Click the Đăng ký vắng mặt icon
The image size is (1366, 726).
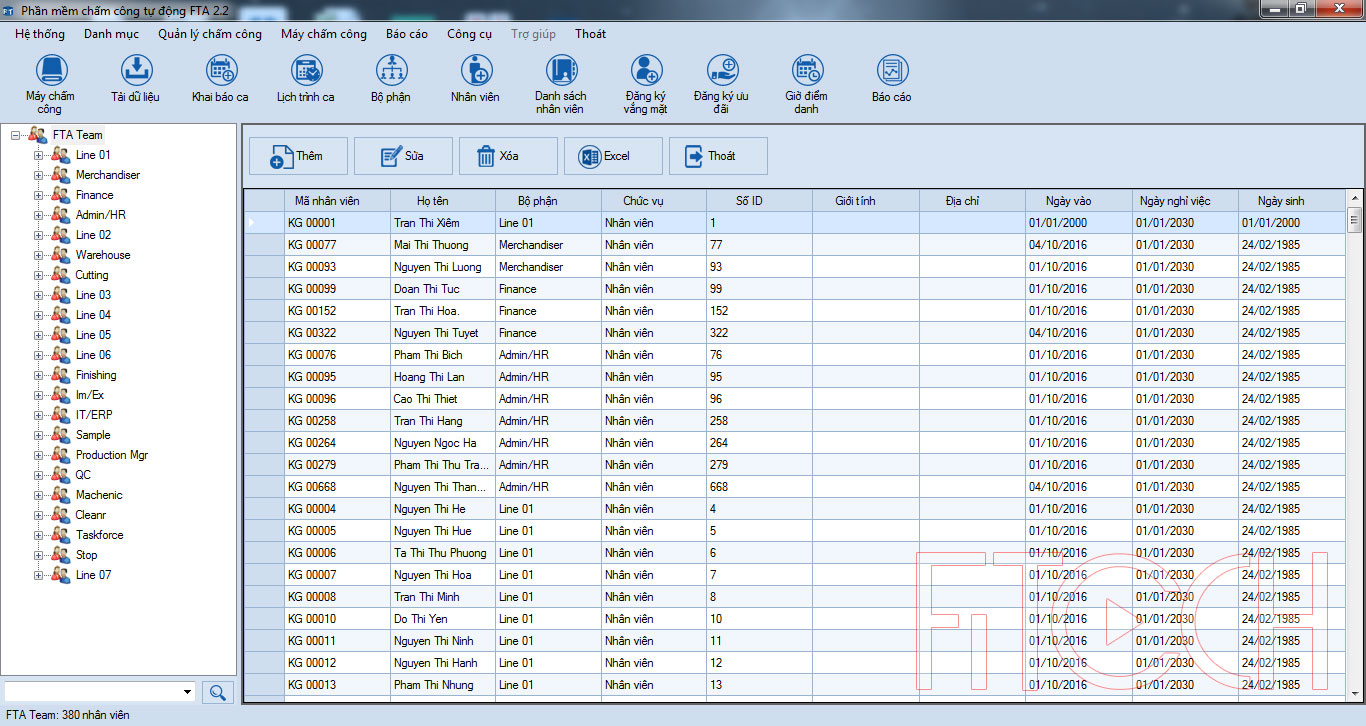click(645, 71)
